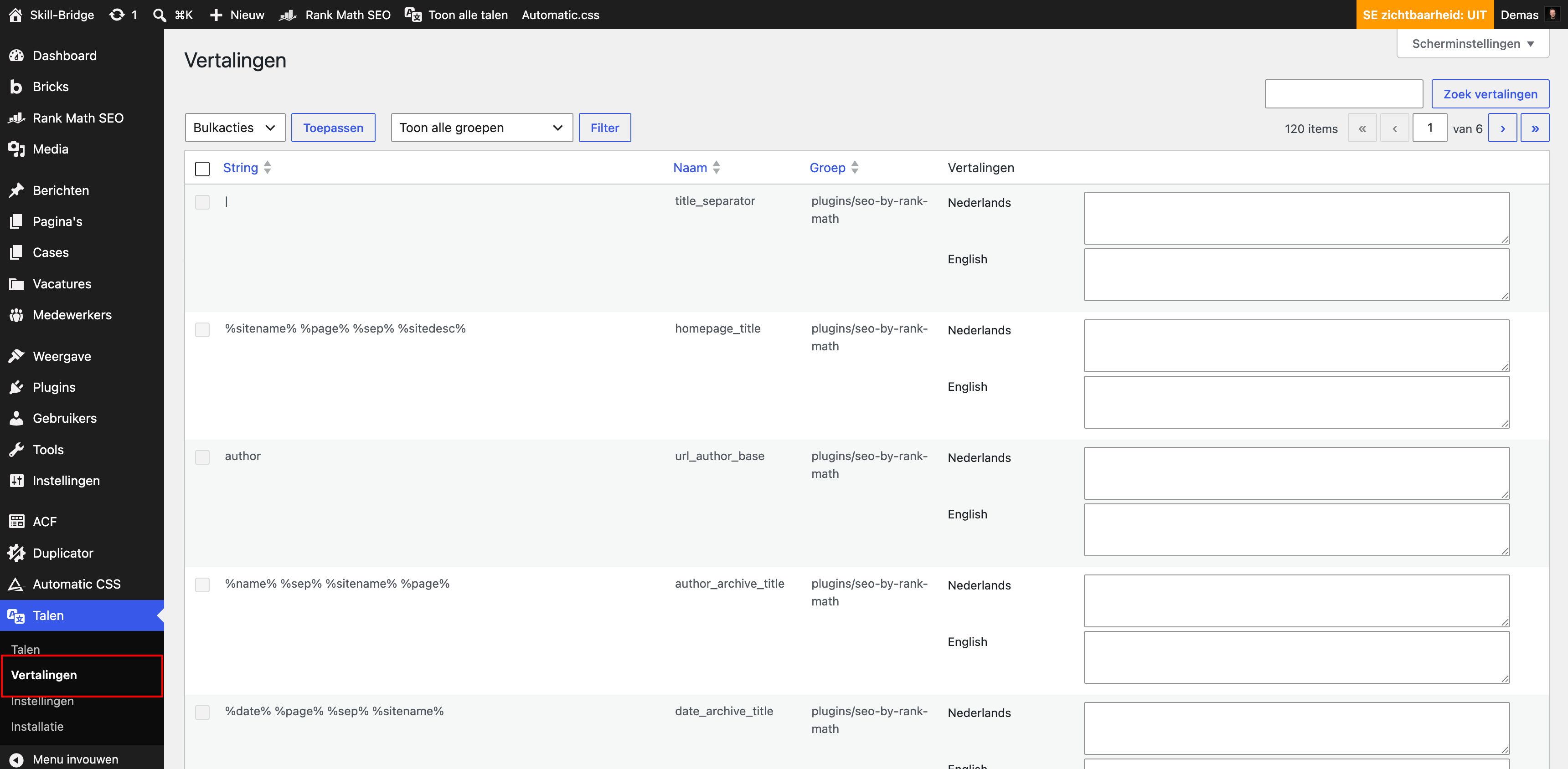Viewport: 1568px width, 769px height.
Task: Open the Bulkacties dropdown
Action: click(x=235, y=128)
